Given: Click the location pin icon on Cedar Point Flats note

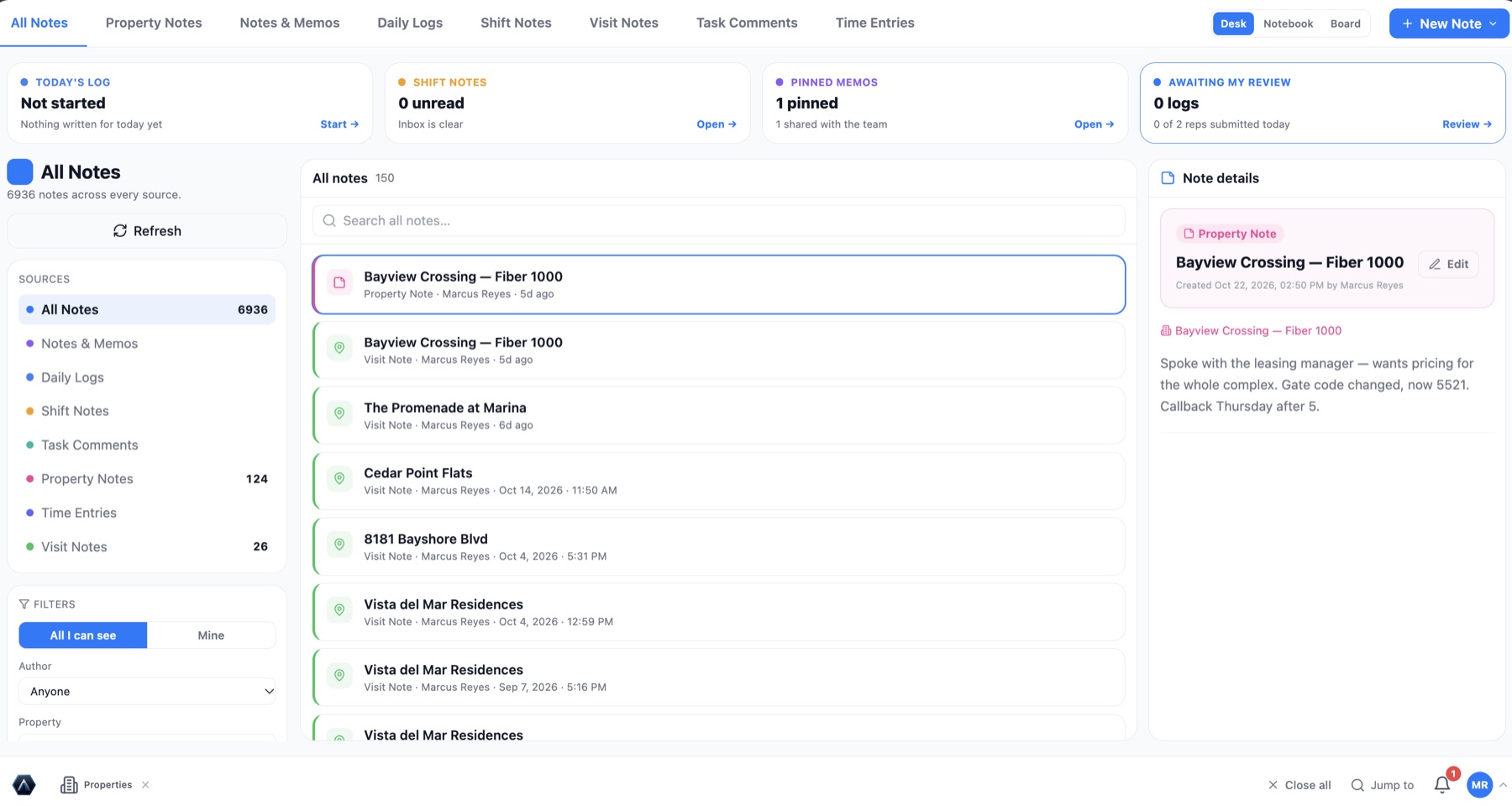Looking at the screenshot, I should [x=339, y=479].
